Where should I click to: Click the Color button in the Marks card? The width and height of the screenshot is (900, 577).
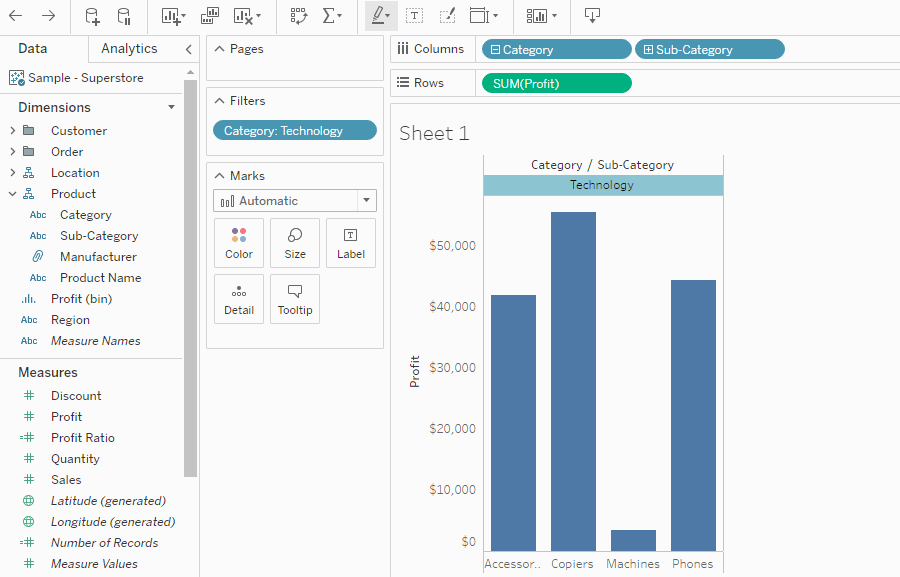click(238, 243)
